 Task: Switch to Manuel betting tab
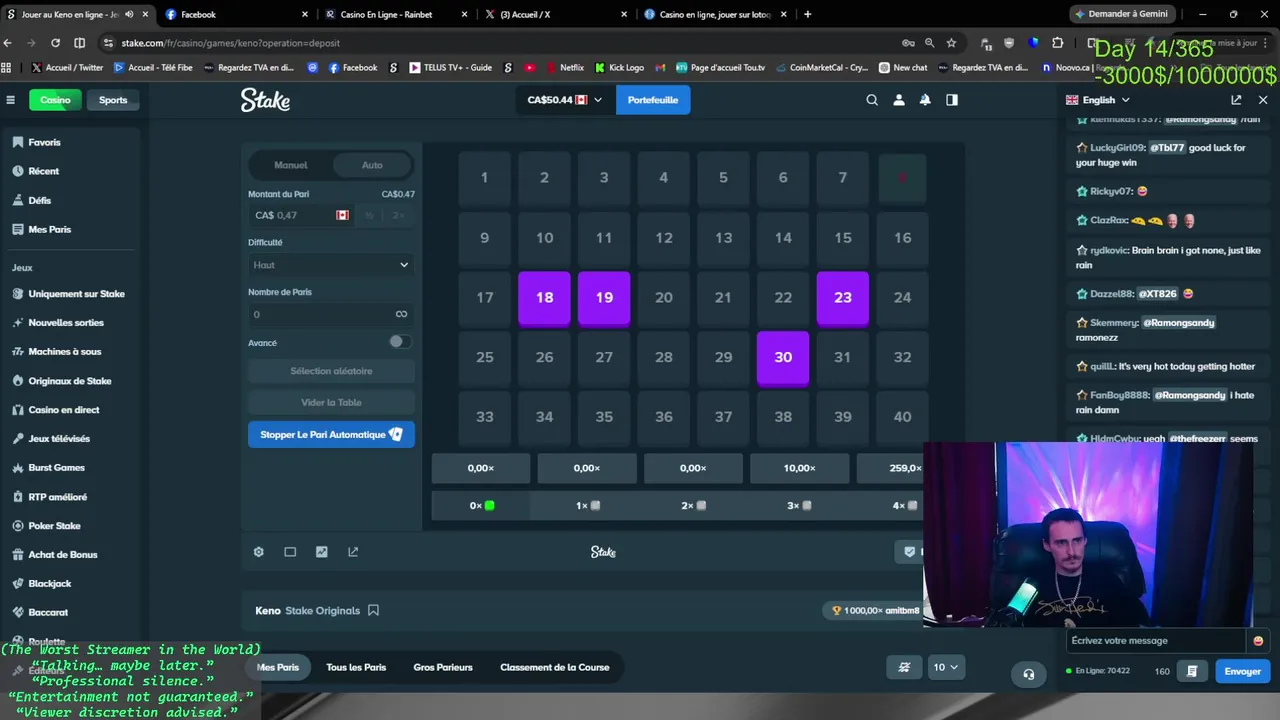click(x=291, y=165)
